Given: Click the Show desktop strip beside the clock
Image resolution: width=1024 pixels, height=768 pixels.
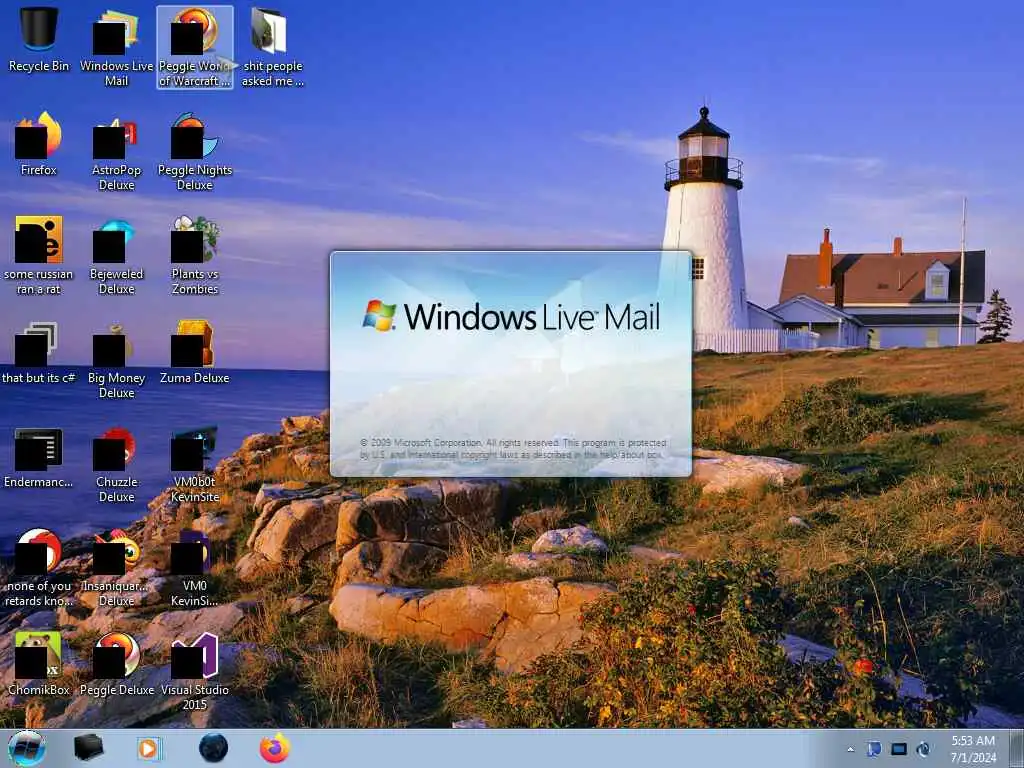Looking at the screenshot, I should pyautogui.click(x=1017, y=748).
